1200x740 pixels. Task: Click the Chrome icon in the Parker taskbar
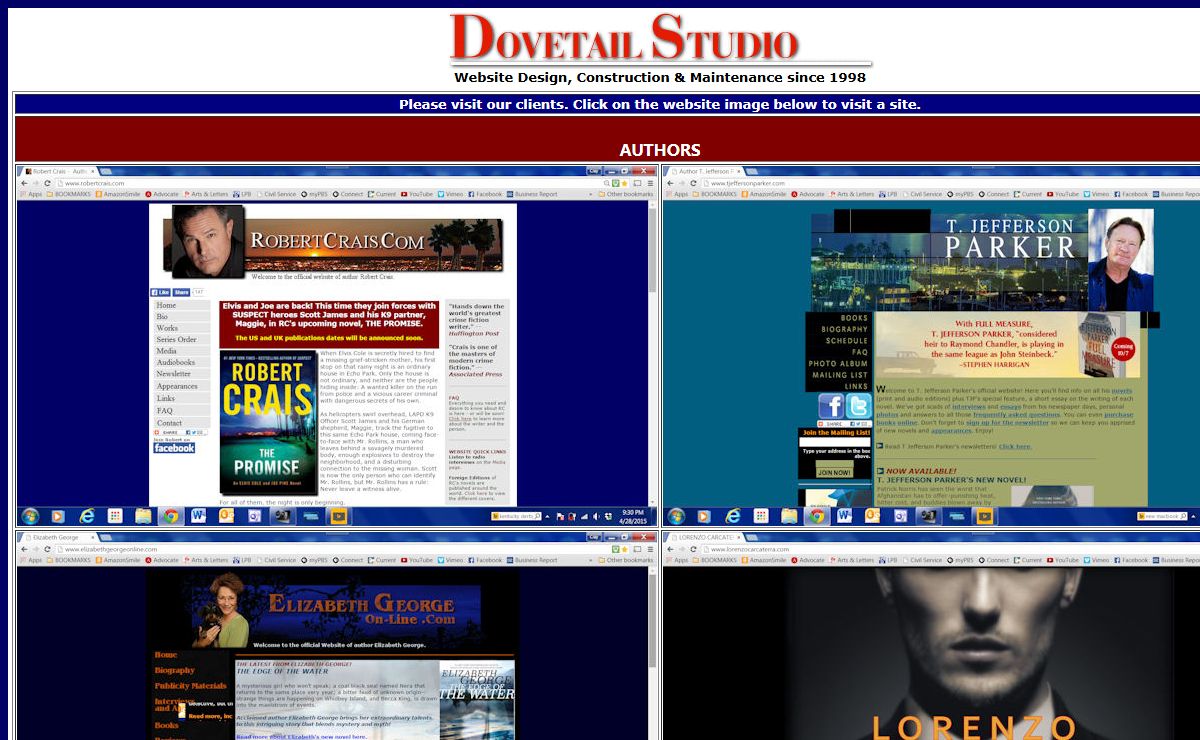pos(817,516)
